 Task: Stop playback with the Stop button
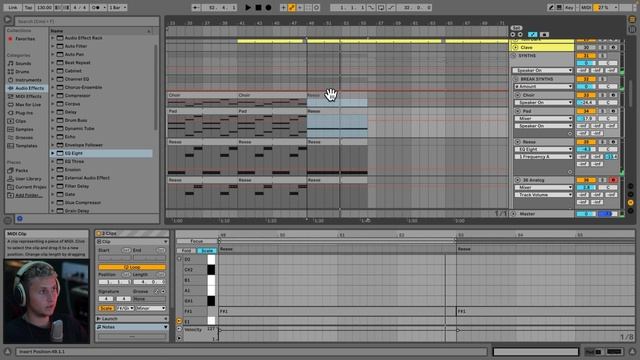click(258, 7)
